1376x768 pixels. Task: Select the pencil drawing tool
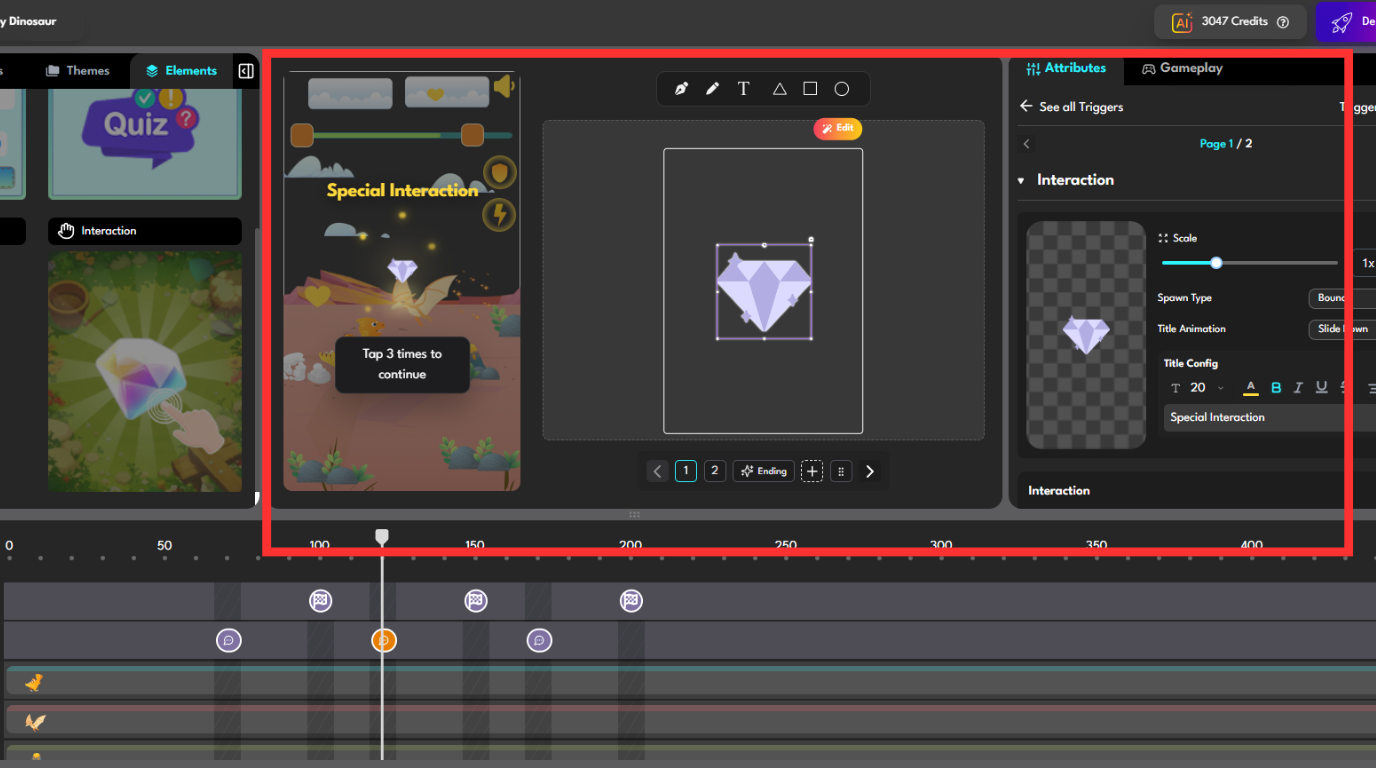[712, 89]
